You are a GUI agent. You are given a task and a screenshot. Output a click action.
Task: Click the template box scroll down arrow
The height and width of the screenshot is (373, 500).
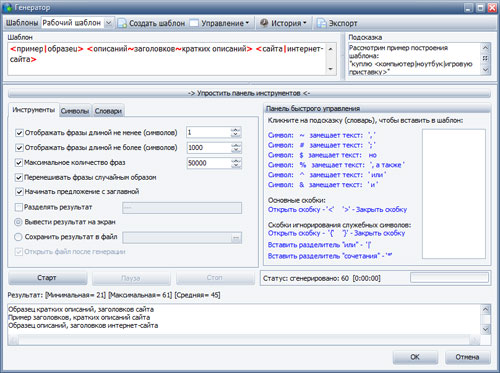coord(331,69)
